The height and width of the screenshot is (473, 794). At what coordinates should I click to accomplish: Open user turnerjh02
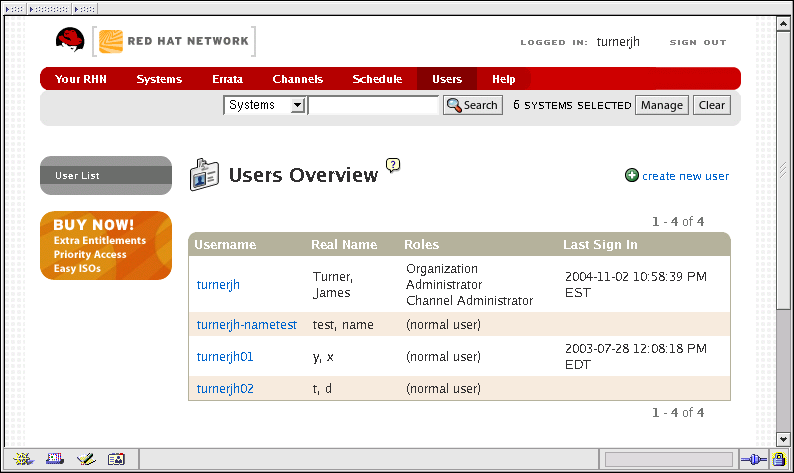click(225, 388)
